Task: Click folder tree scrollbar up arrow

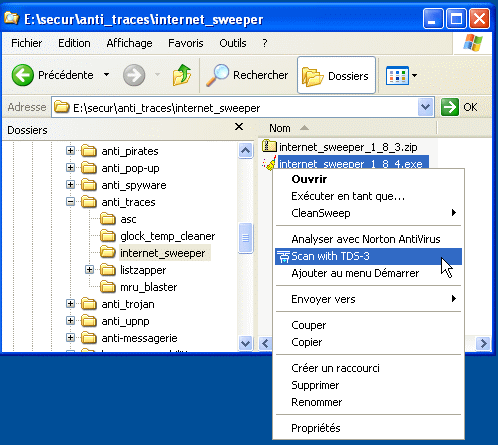Action: (x=245, y=150)
